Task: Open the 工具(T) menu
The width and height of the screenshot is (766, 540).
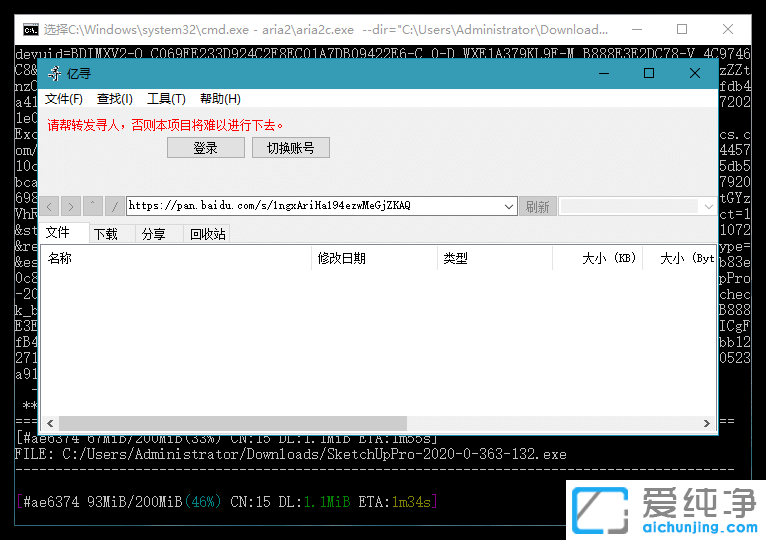Action: 166,99
